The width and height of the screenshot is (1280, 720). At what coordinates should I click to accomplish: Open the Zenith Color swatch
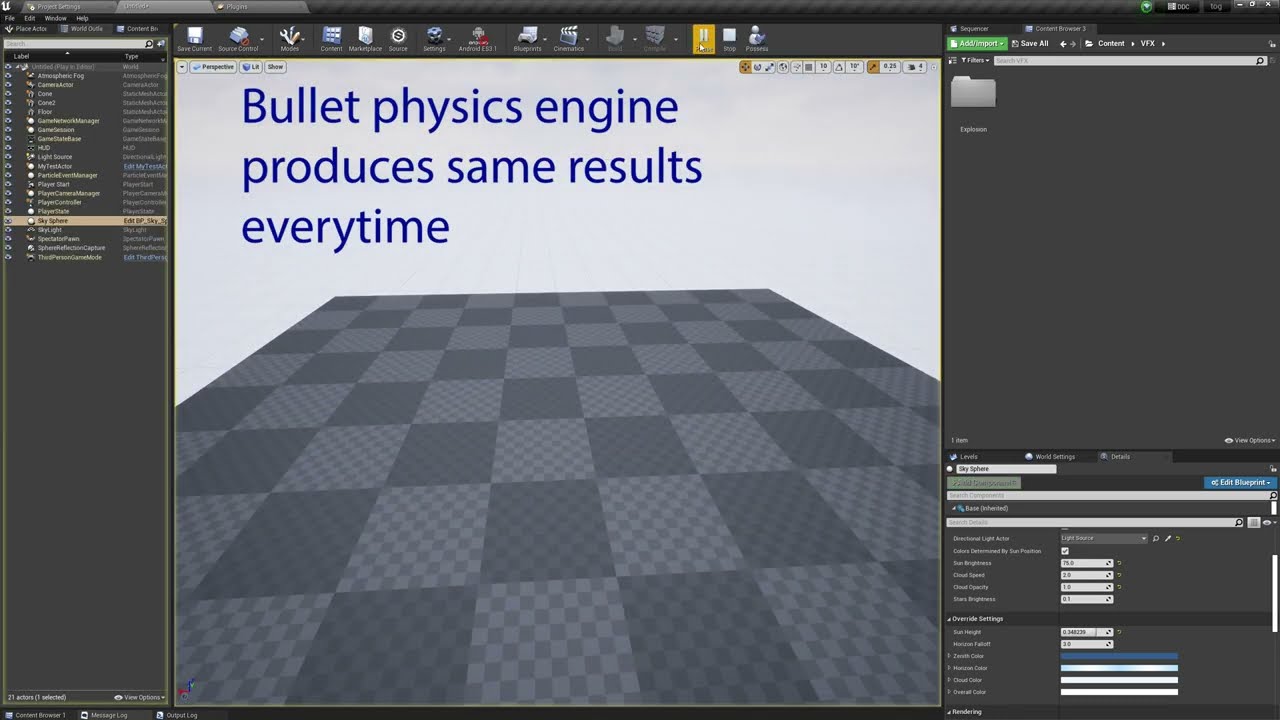tap(1119, 656)
